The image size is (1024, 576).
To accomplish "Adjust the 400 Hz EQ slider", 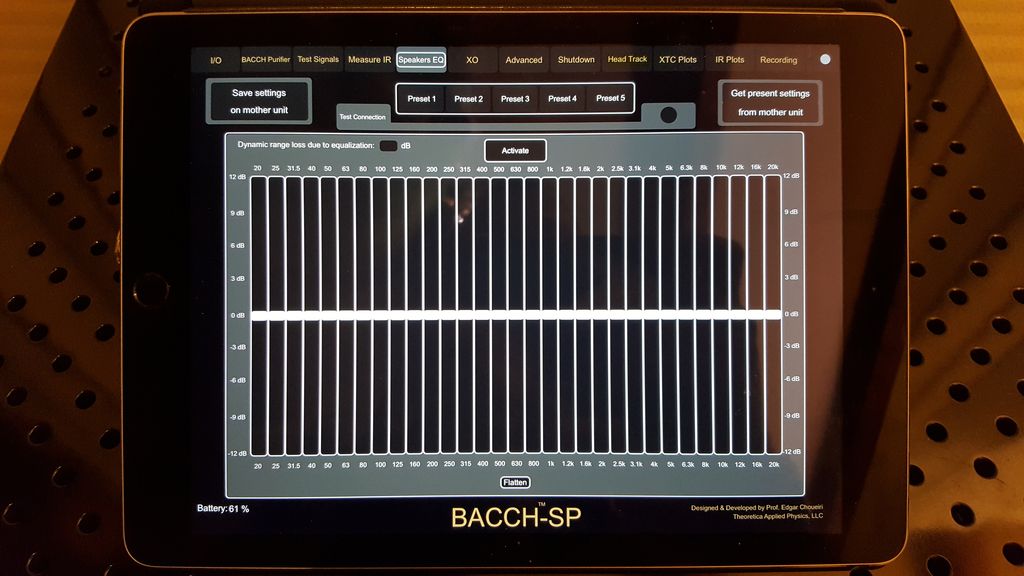I will tap(482, 315).
